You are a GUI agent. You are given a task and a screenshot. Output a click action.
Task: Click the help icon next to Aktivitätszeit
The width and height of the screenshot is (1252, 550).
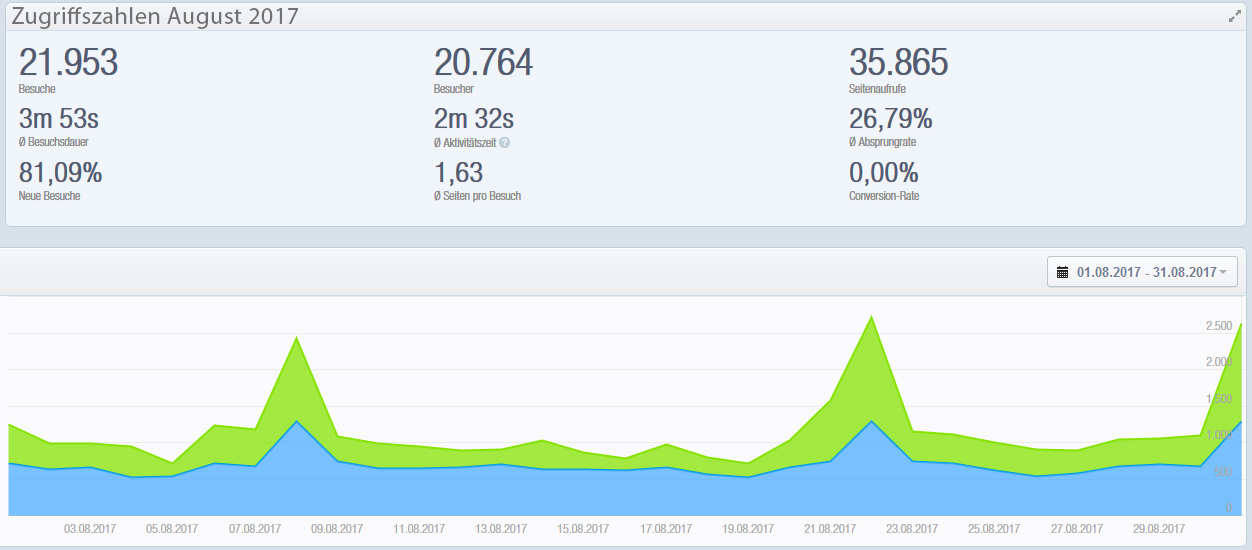505,143
